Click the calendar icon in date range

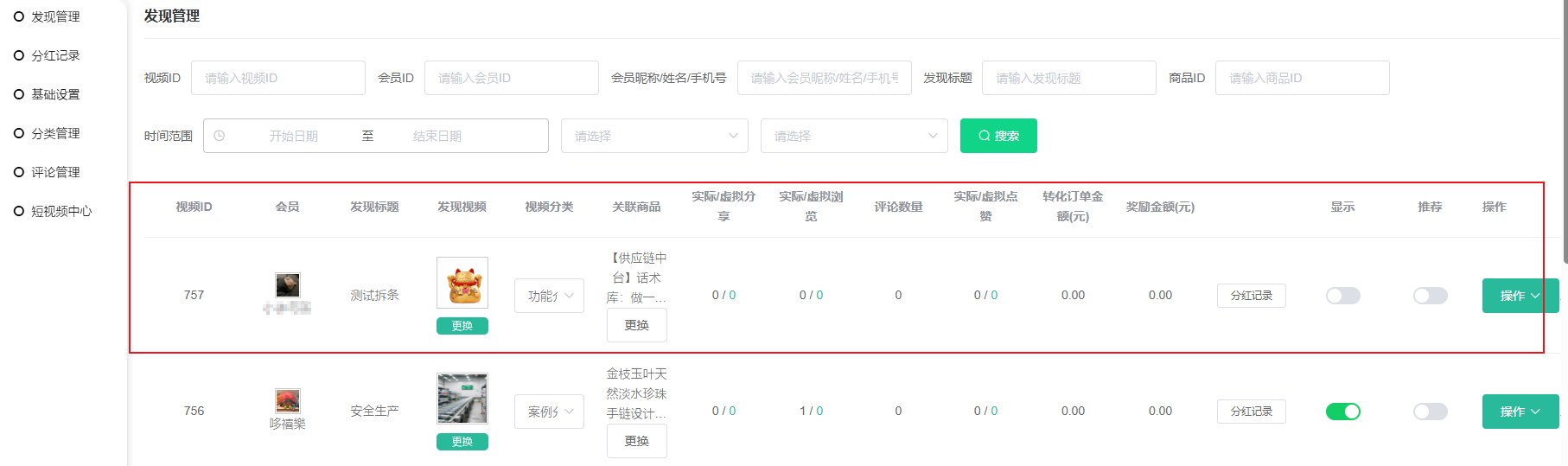coord(220,136)
